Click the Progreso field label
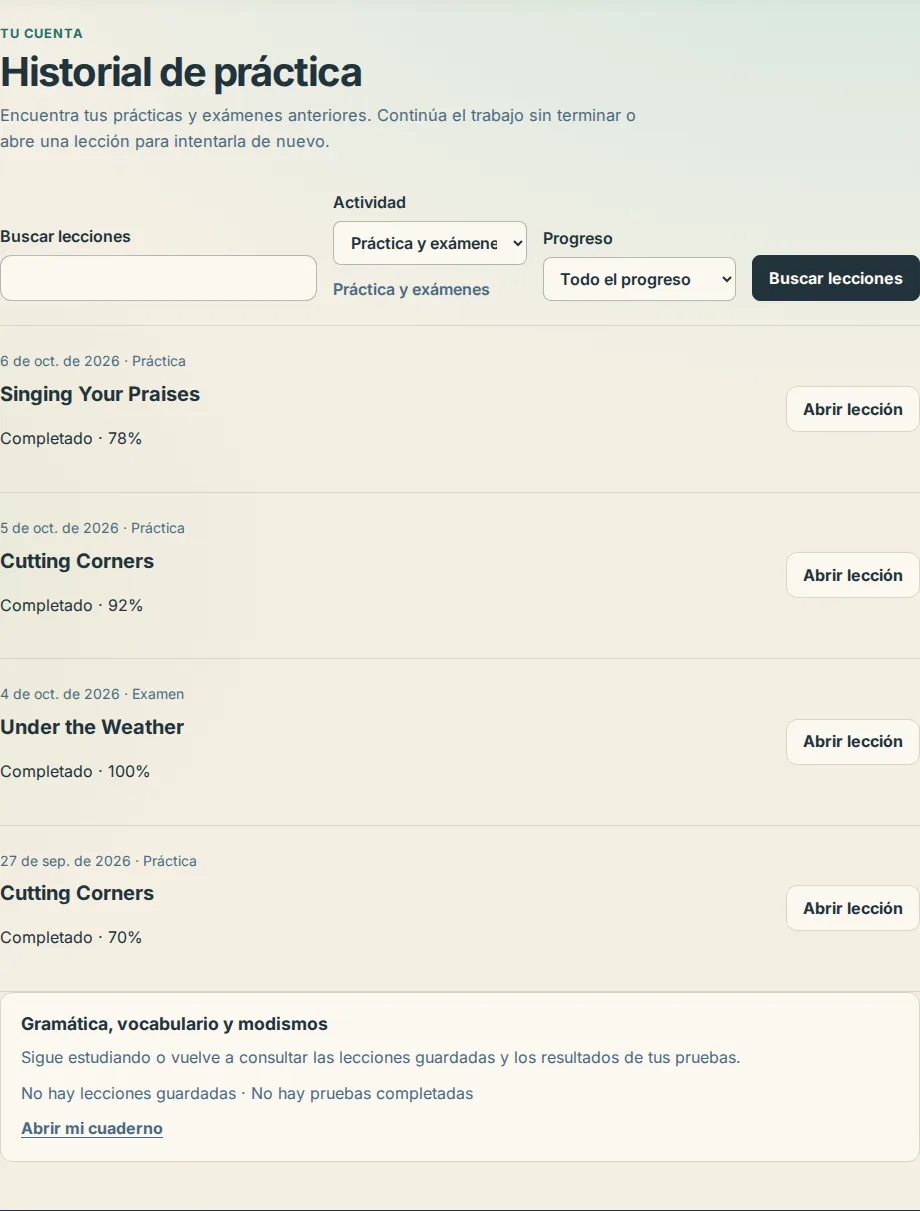 [578, 238]
